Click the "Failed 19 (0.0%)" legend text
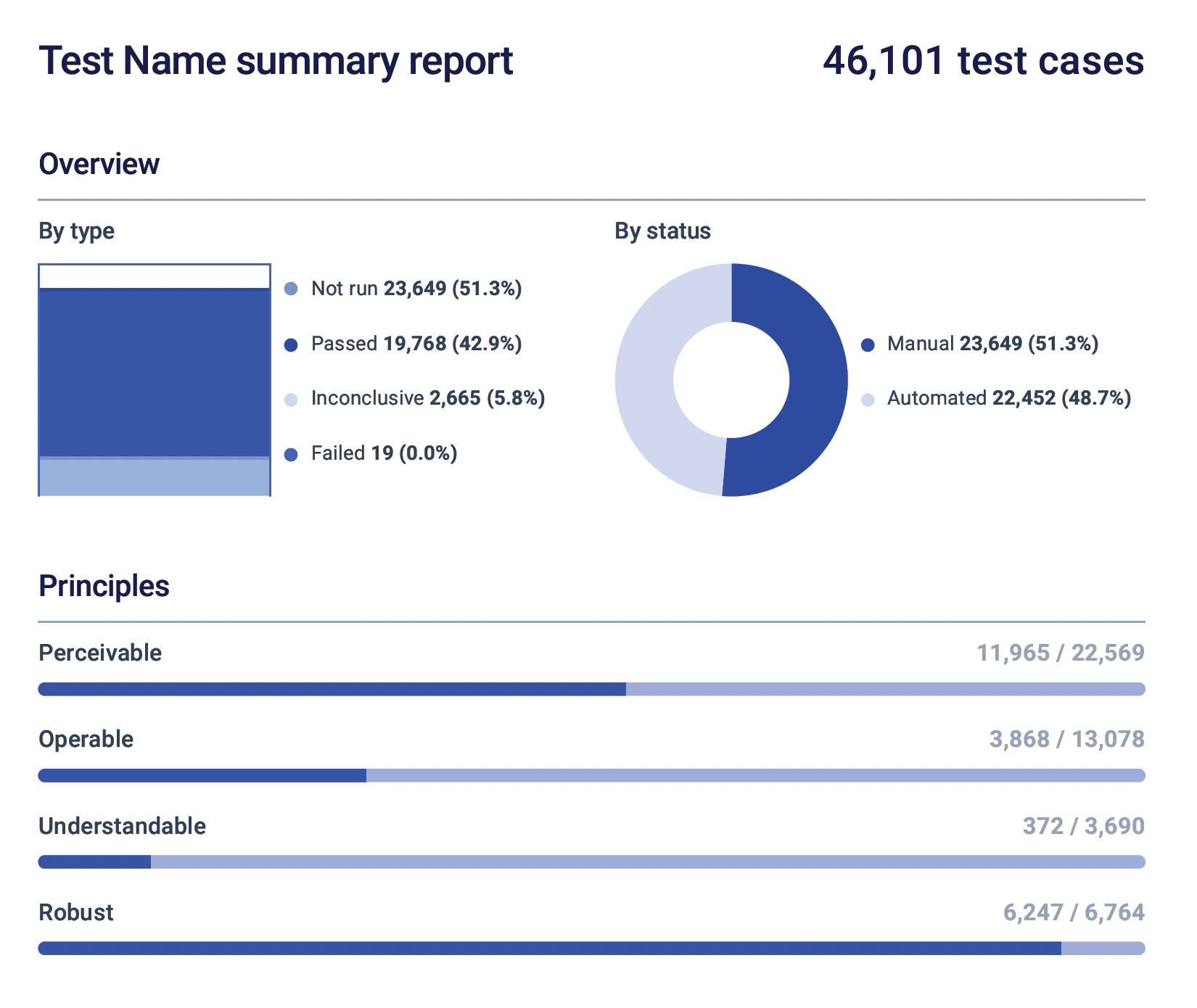The width and height of the screenshot is (1197, 1008). point(384,453)
